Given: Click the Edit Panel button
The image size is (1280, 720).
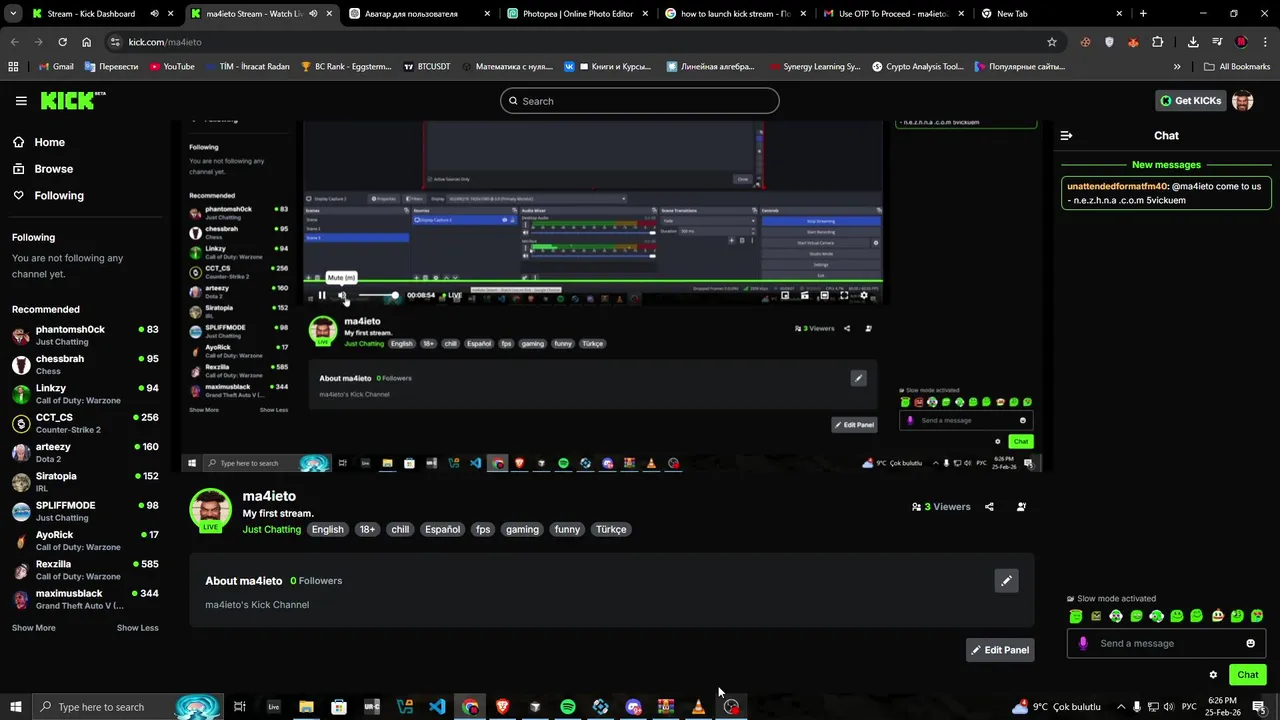Looking at the screenshot, I should [x=1000, y=650].
